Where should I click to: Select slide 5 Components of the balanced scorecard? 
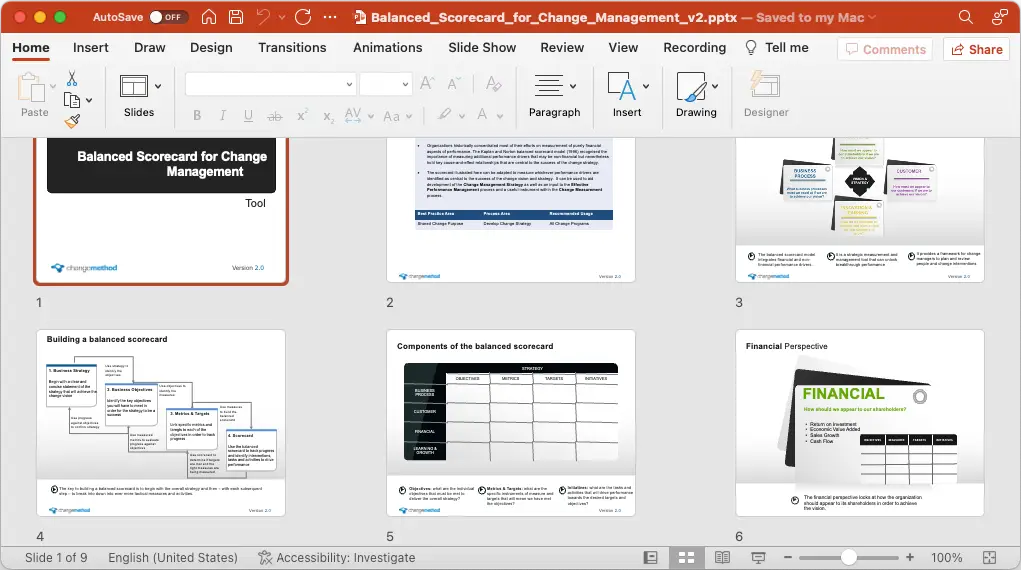[x=510, y=423]
